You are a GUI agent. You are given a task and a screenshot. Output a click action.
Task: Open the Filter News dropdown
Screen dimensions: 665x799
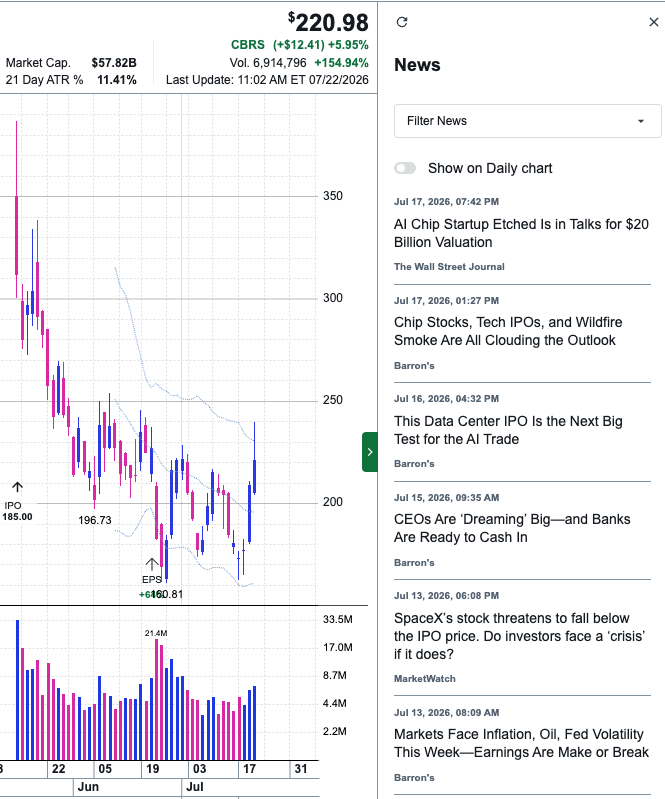tap(527, 121)
